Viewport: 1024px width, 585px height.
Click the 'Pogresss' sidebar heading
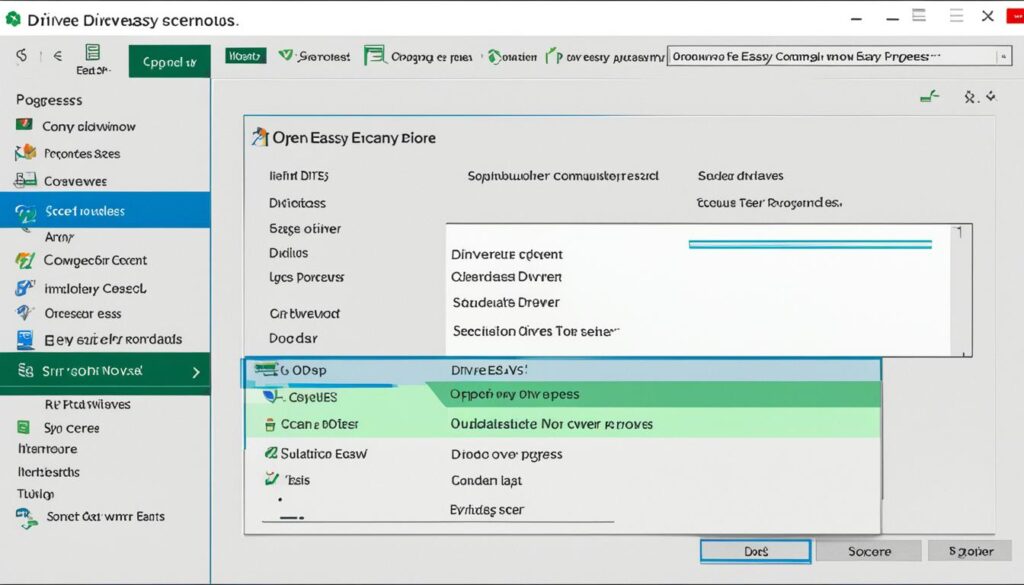[49, 100]
